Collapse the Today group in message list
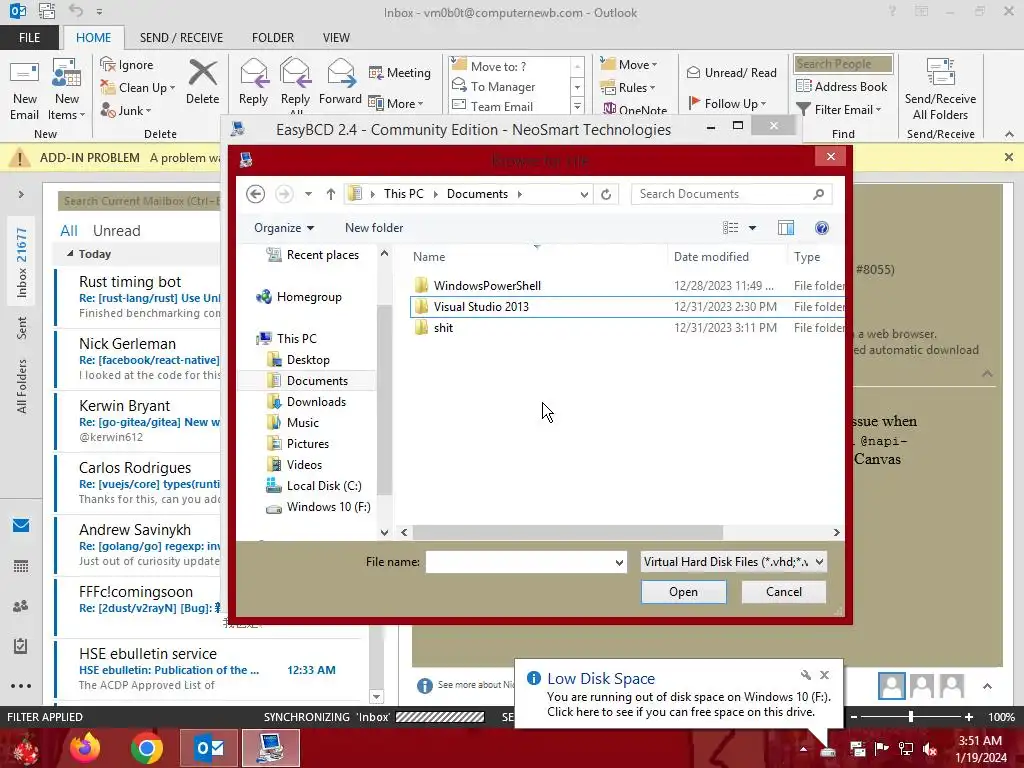The width and height of the screenshot is (1024, 768). 70,254
